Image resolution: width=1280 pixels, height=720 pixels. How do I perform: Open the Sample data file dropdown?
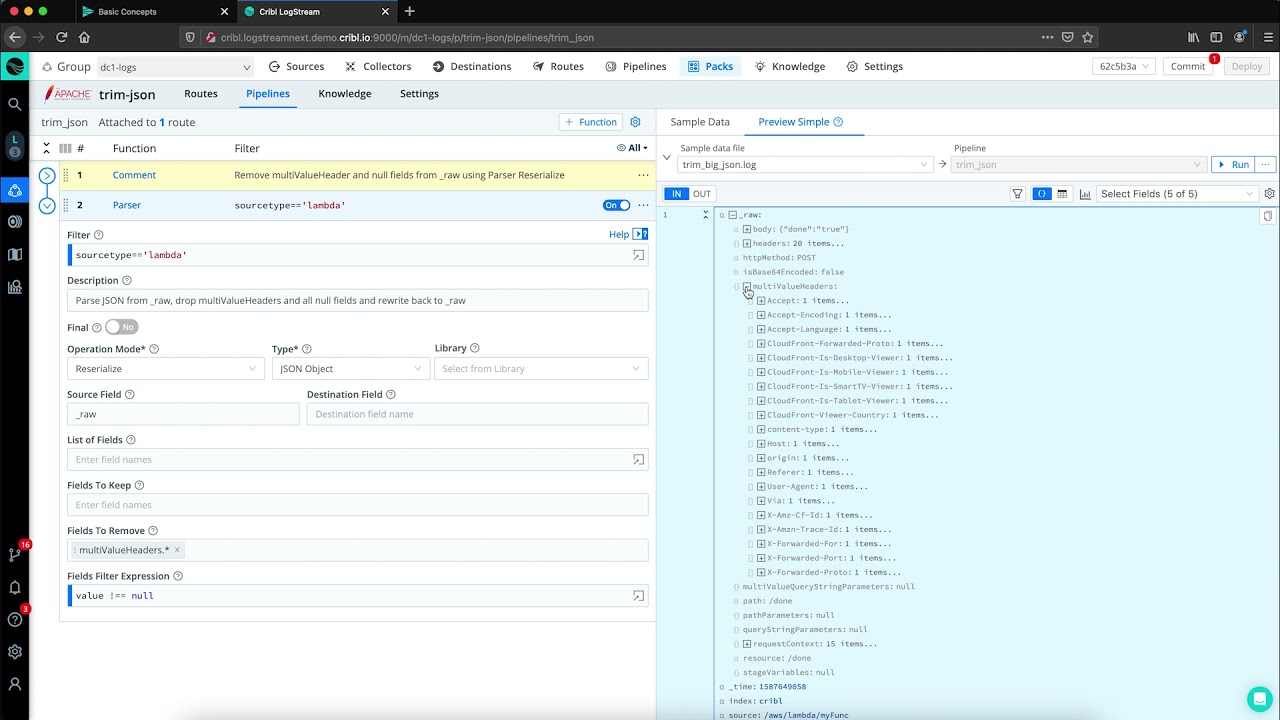(x=805, y=165)
